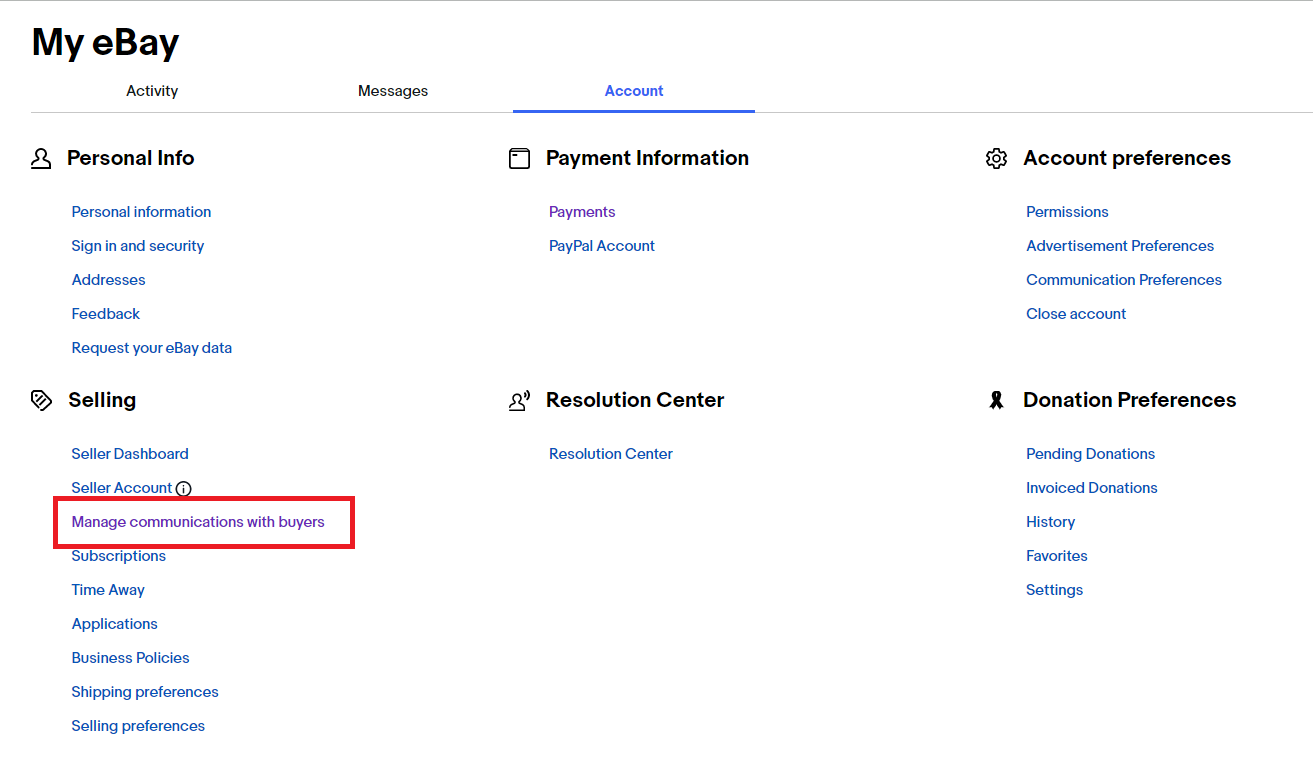
Task: Open Advertisement Preferences link
Action: (x=1120, y=246)
